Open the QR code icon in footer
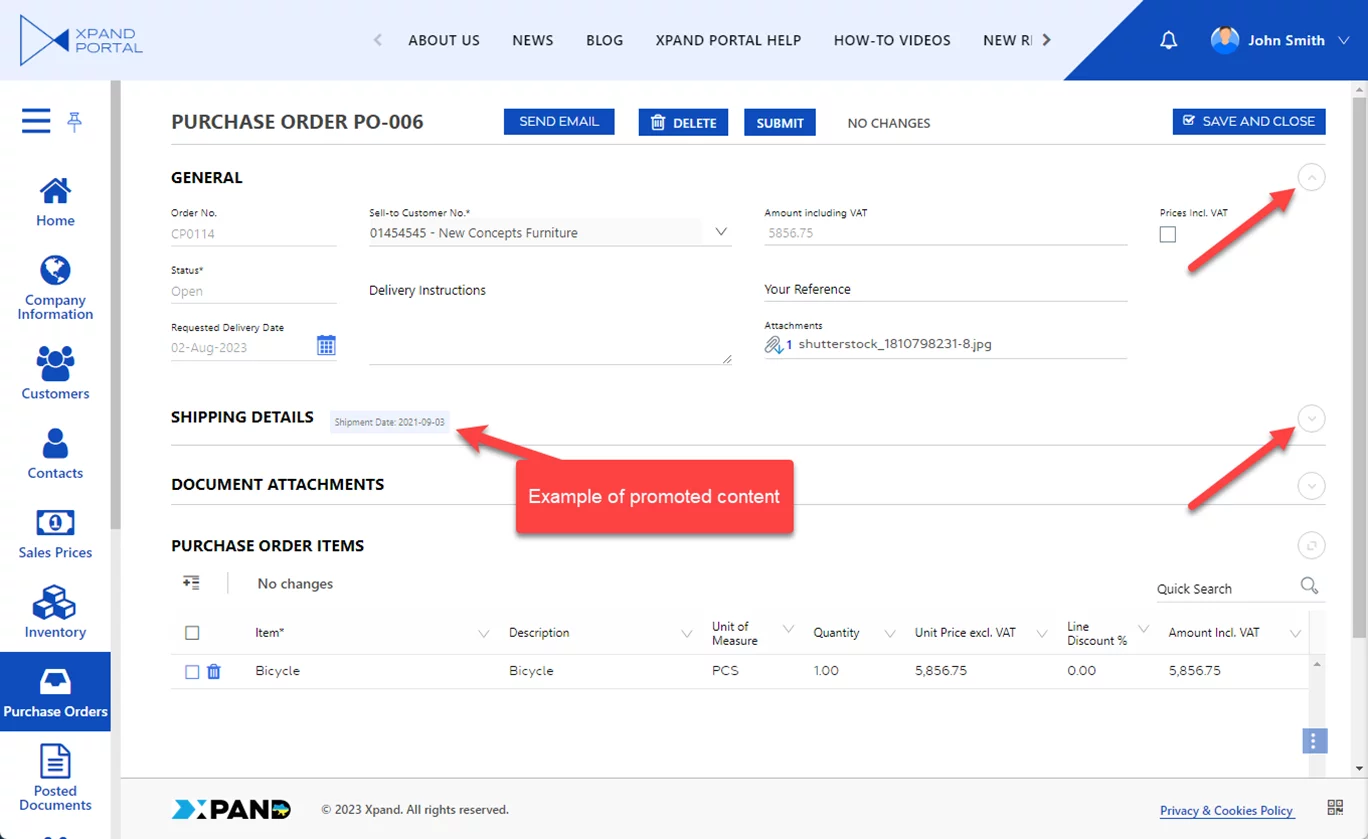Screen dimensions: 1368x839 coord(1335,808)
